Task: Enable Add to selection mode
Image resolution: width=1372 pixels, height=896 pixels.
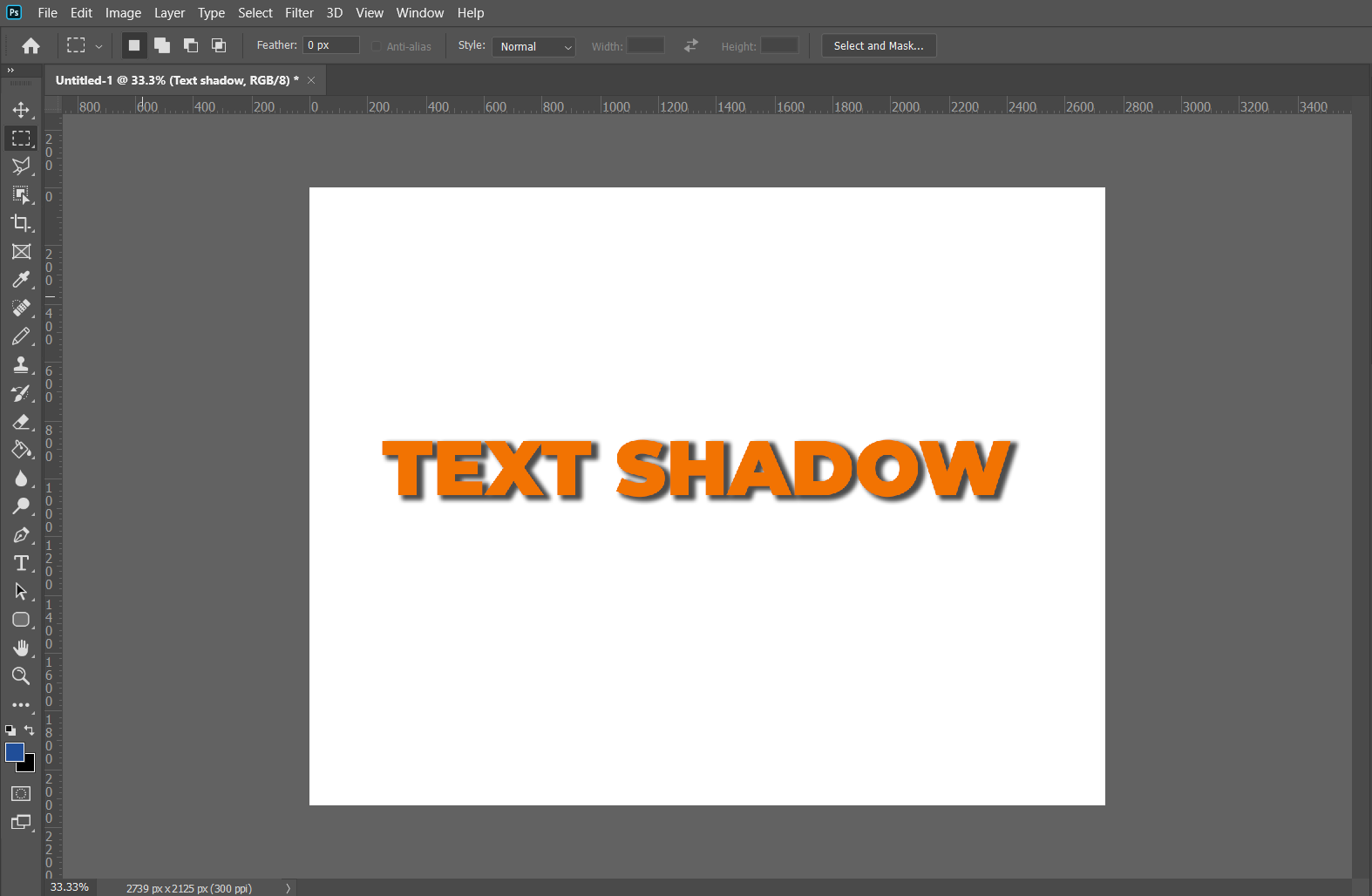Action: coord(162,45)
